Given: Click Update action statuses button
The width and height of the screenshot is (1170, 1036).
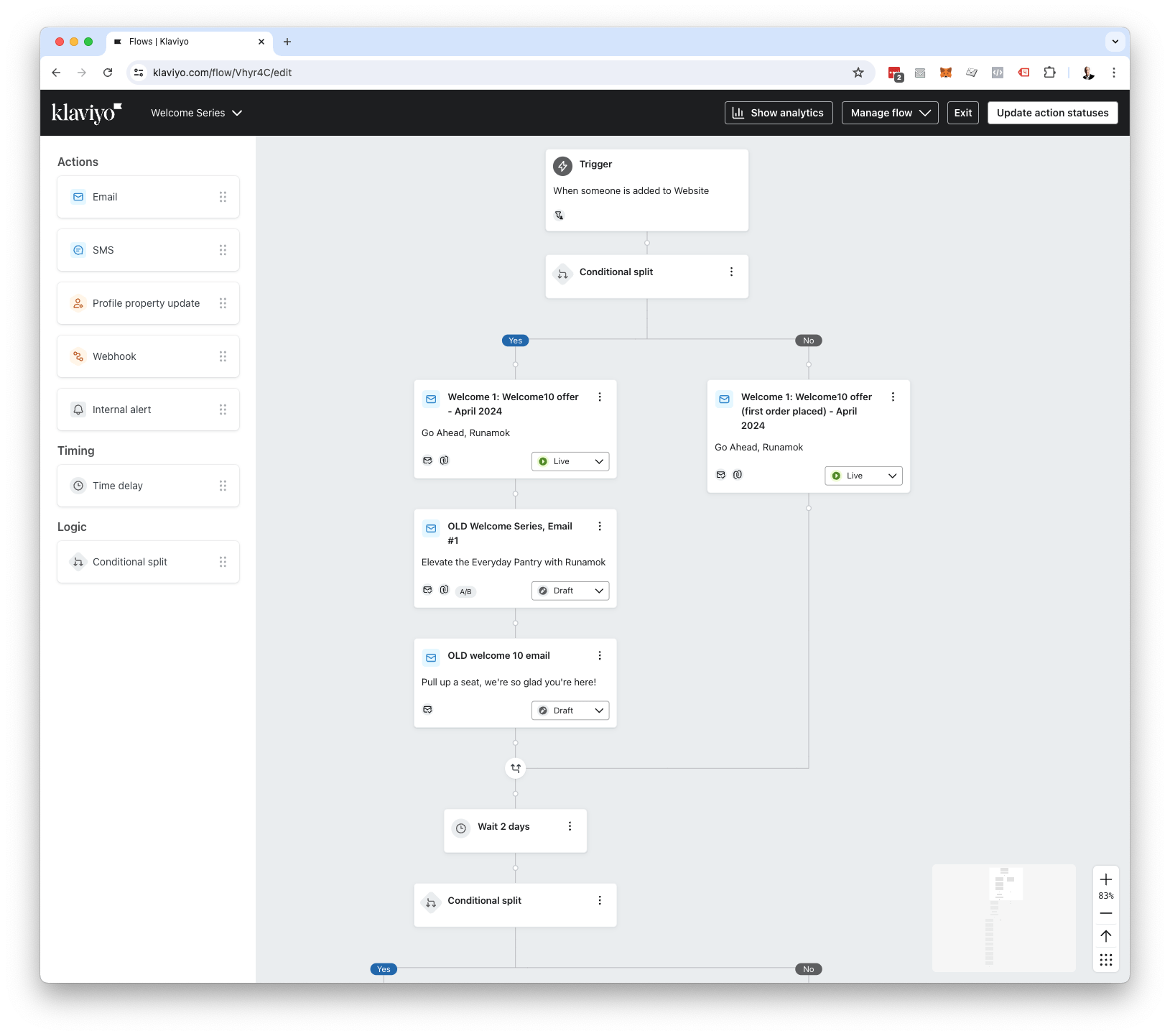Looking at the screenshot, I should (1052, 113).
